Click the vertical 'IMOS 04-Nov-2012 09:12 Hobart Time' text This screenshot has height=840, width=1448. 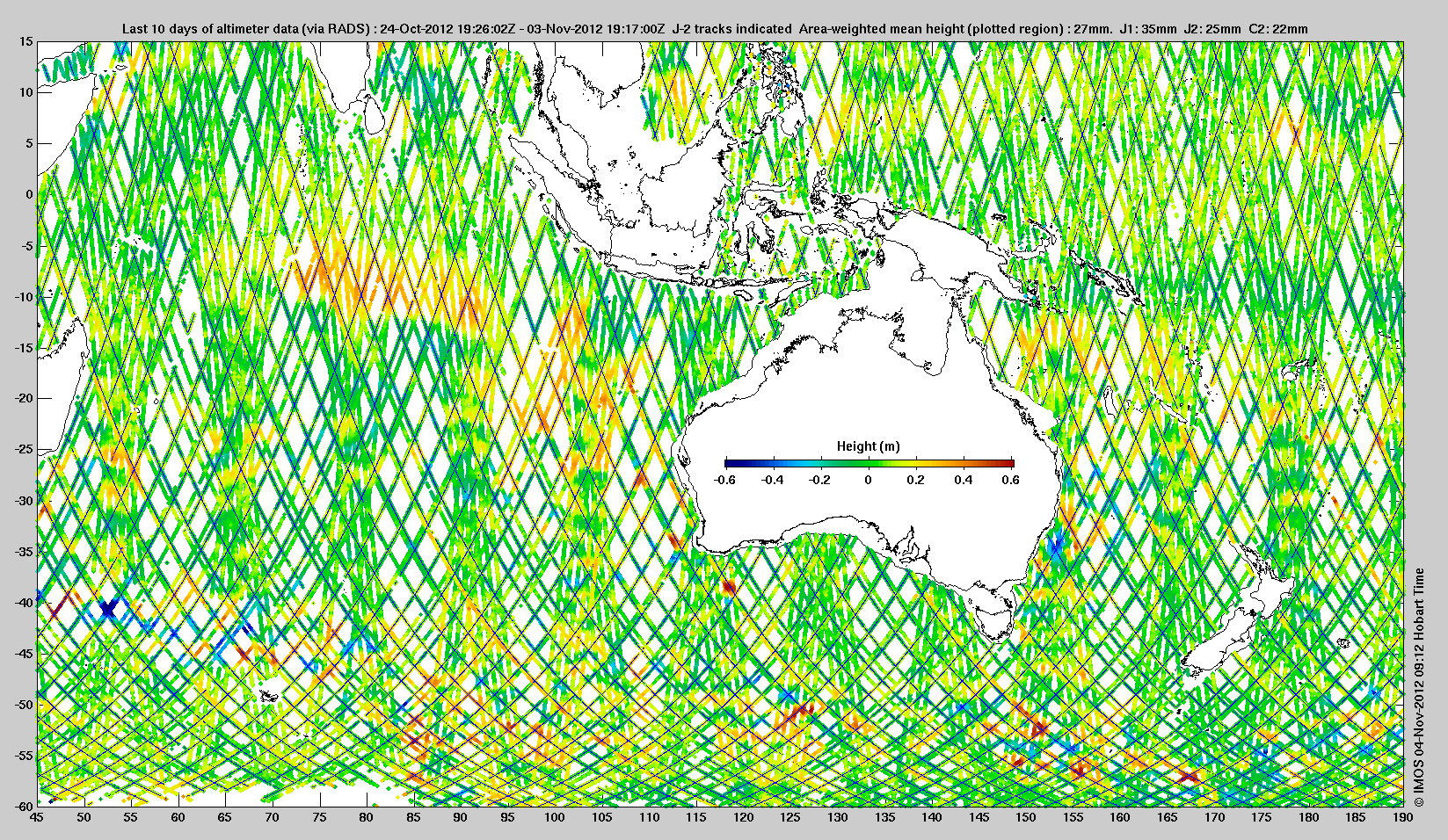[1418, 688]
